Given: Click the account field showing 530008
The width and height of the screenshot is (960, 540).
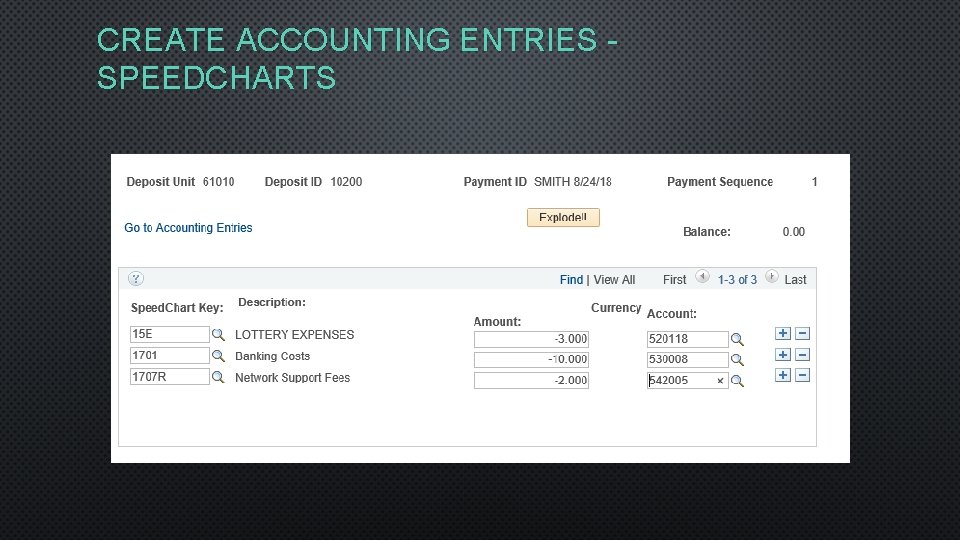Looking at the screenshot, I should click(688, 359).
